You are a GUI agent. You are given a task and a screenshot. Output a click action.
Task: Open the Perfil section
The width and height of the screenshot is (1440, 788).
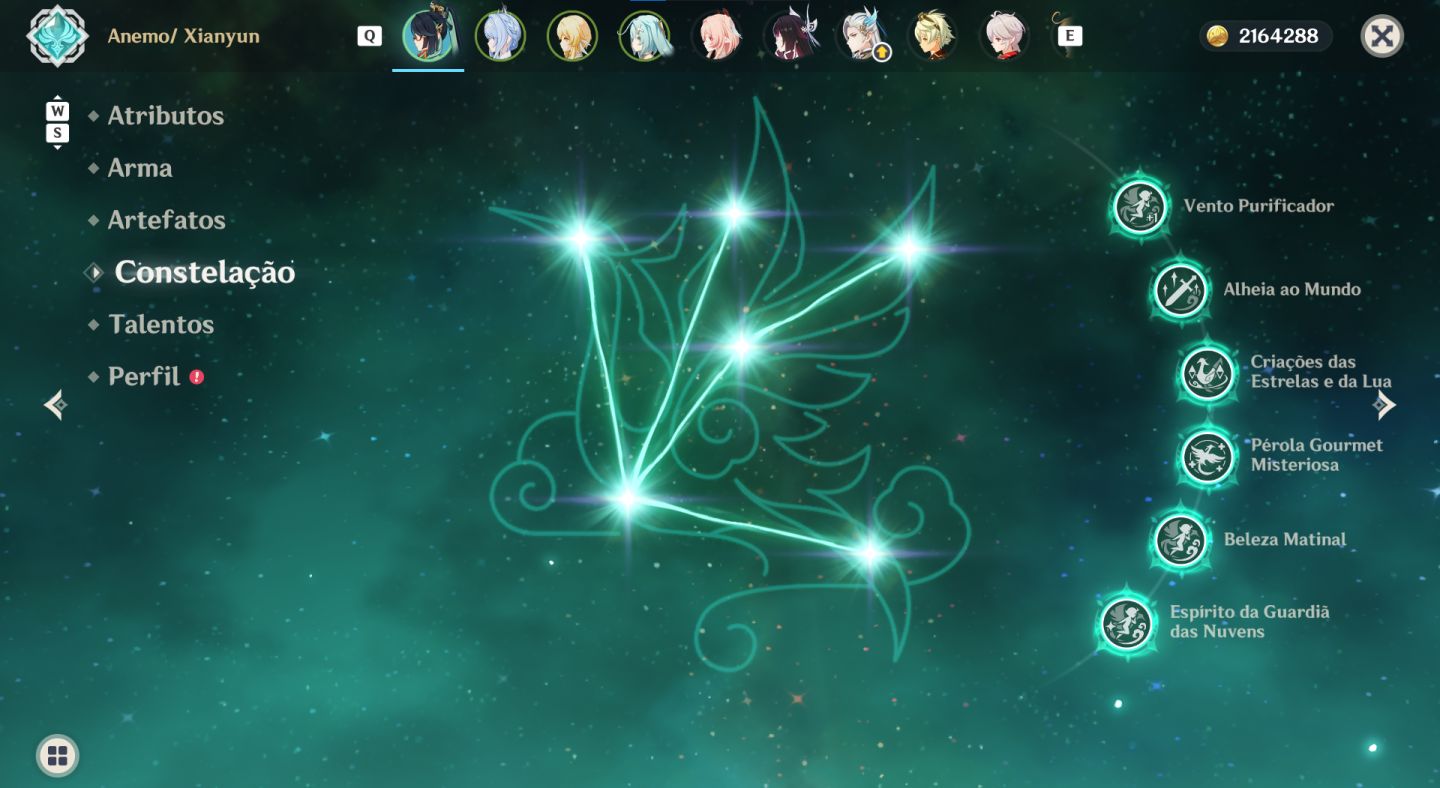tap(144, 376)
